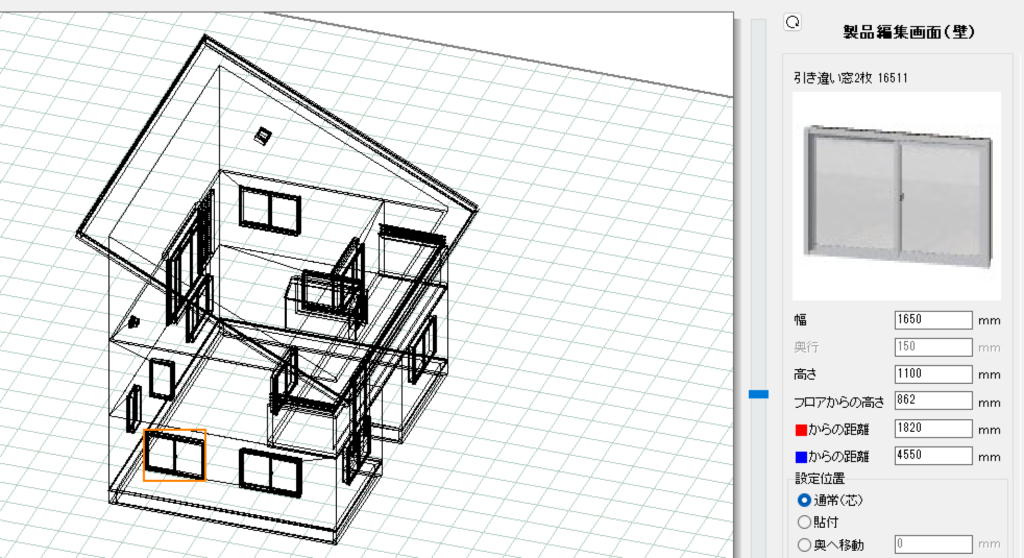1024x558 pixels.
Task: Click the red distance field showing 1820
Action: 933,429
